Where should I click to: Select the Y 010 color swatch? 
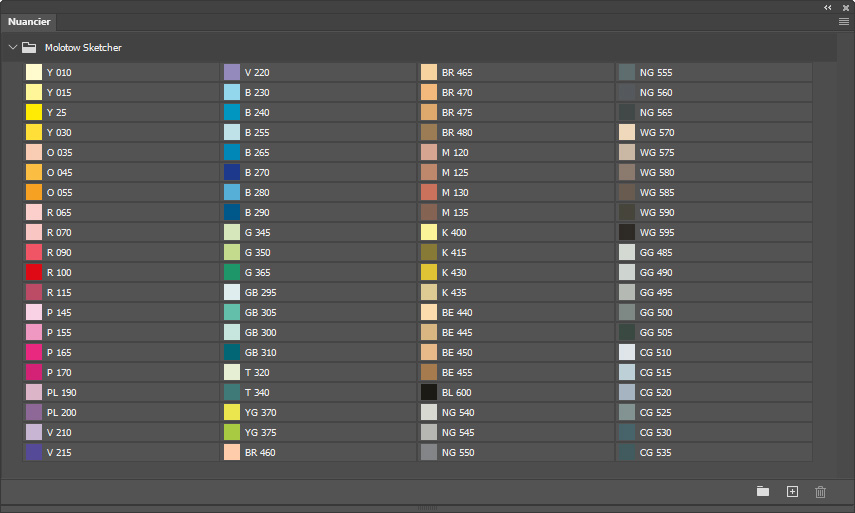click(x=34, y=73)
